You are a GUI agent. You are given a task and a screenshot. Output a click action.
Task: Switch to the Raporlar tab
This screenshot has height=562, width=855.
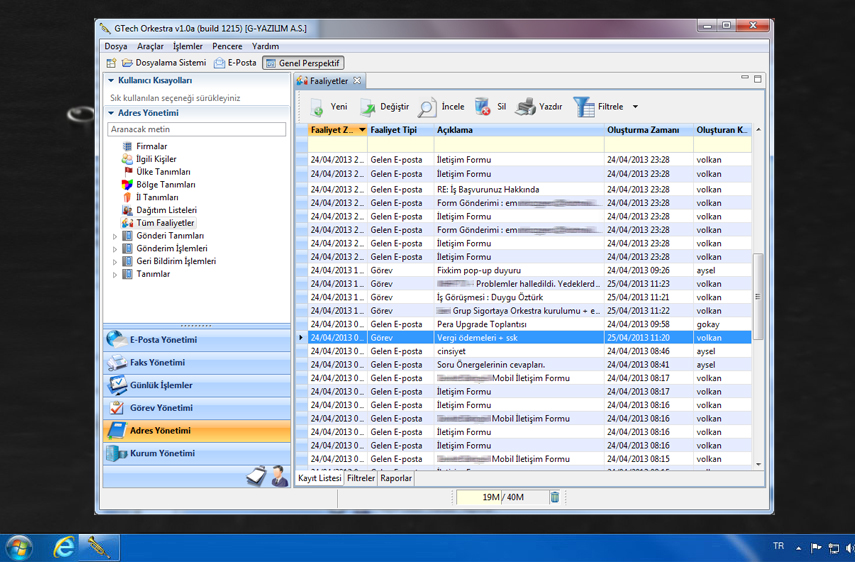396,479
